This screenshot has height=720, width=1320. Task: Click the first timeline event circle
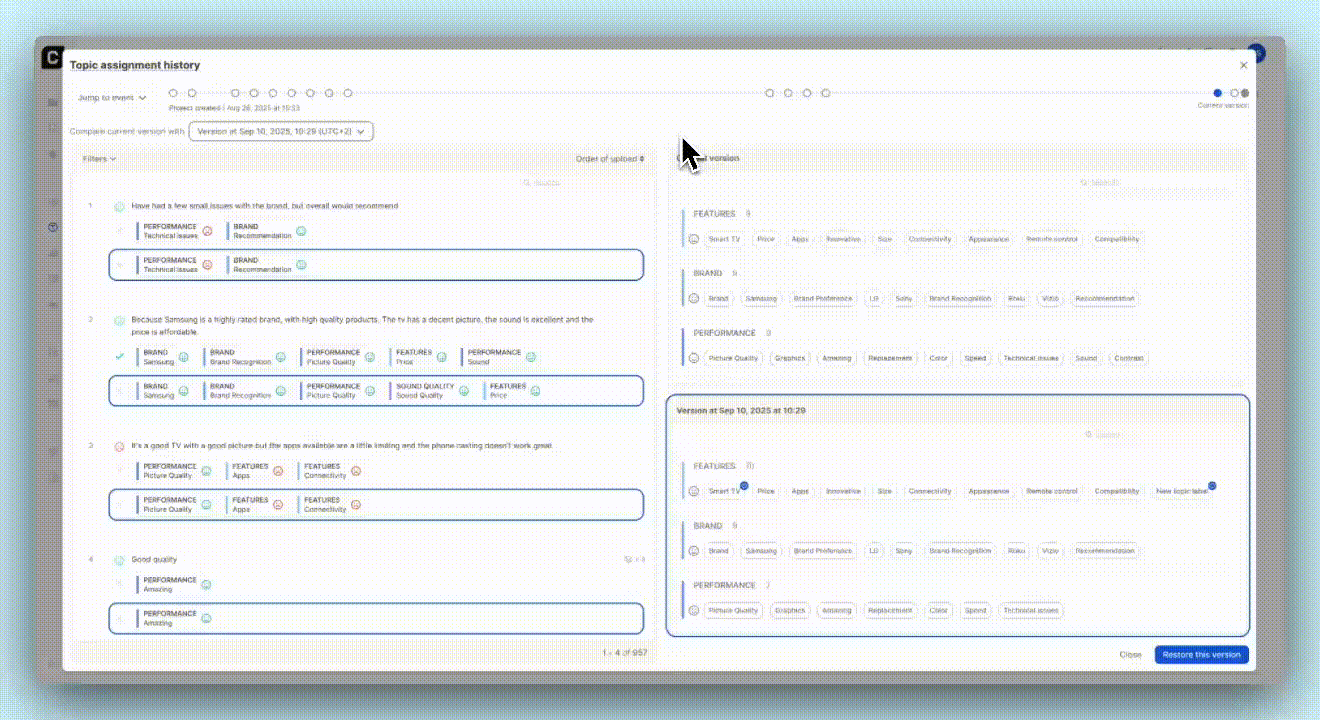point(173,93)
